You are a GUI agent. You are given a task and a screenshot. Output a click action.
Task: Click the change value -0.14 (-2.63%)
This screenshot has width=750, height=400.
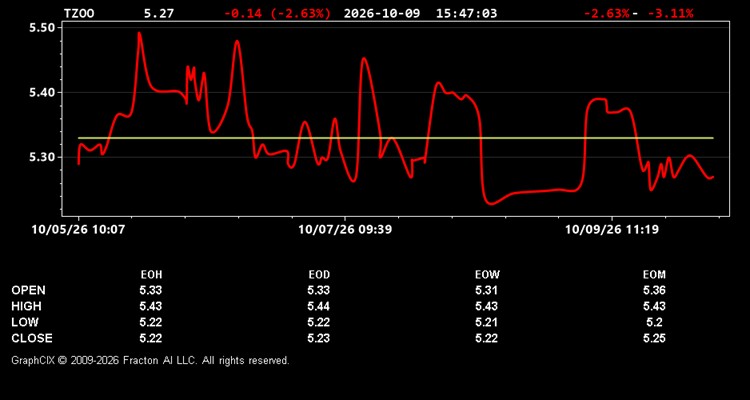(x=277, y=13)
